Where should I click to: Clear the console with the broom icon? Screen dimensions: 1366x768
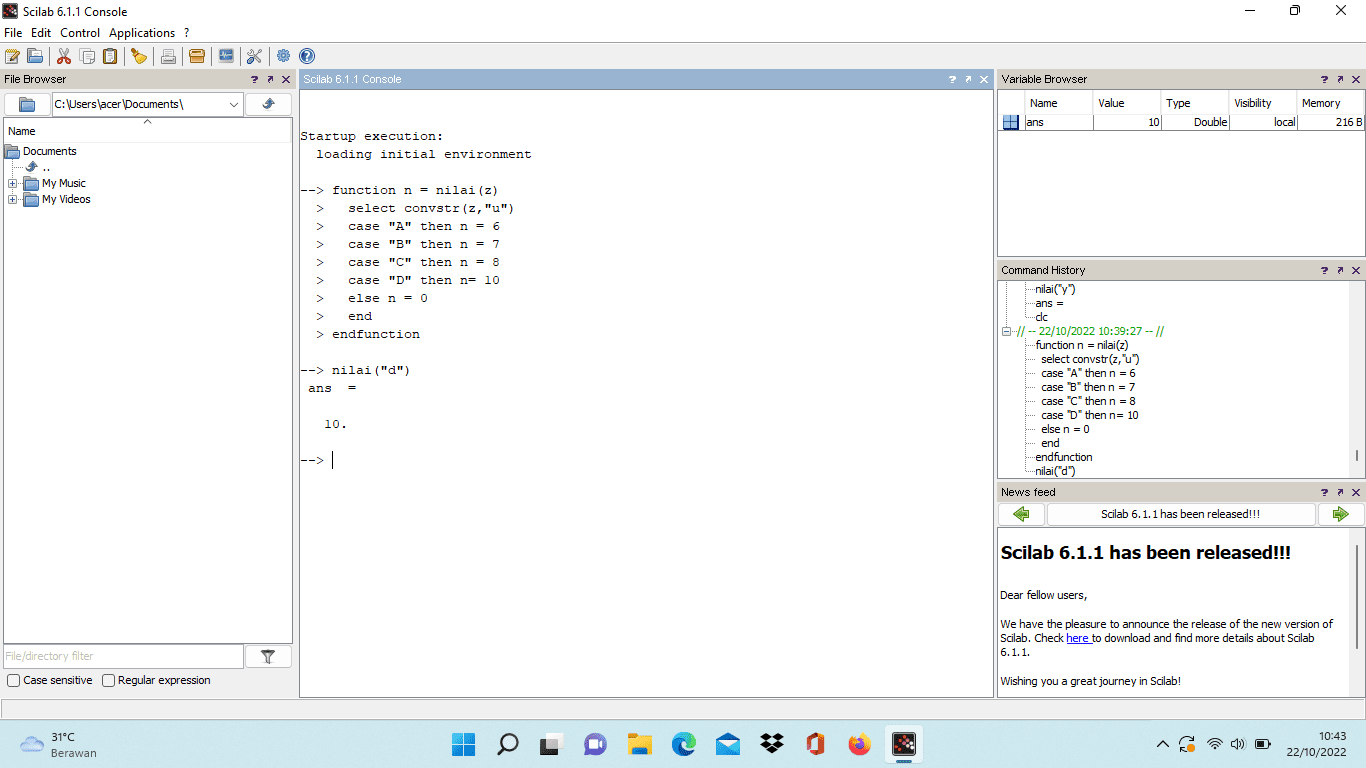(139, 56)
